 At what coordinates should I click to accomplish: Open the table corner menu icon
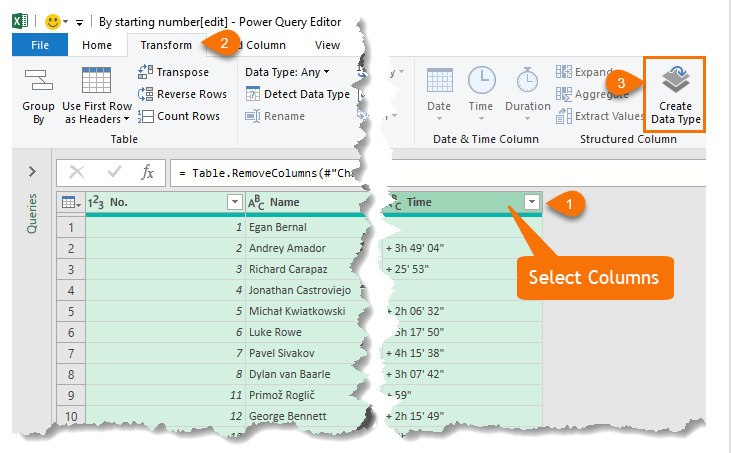pyautogui.click(x=71, y=202)
